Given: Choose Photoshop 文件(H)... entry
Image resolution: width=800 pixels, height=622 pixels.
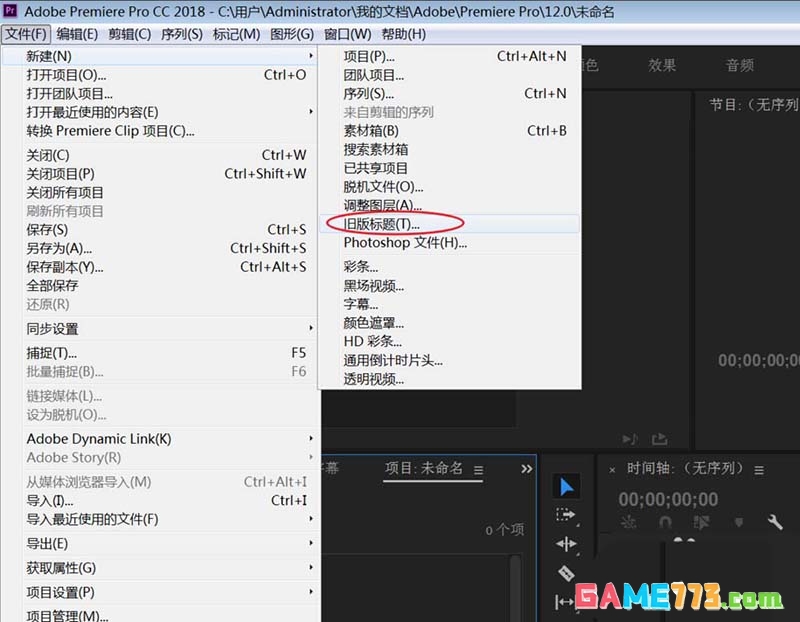Looking at the screenshot, I should 449,243.
